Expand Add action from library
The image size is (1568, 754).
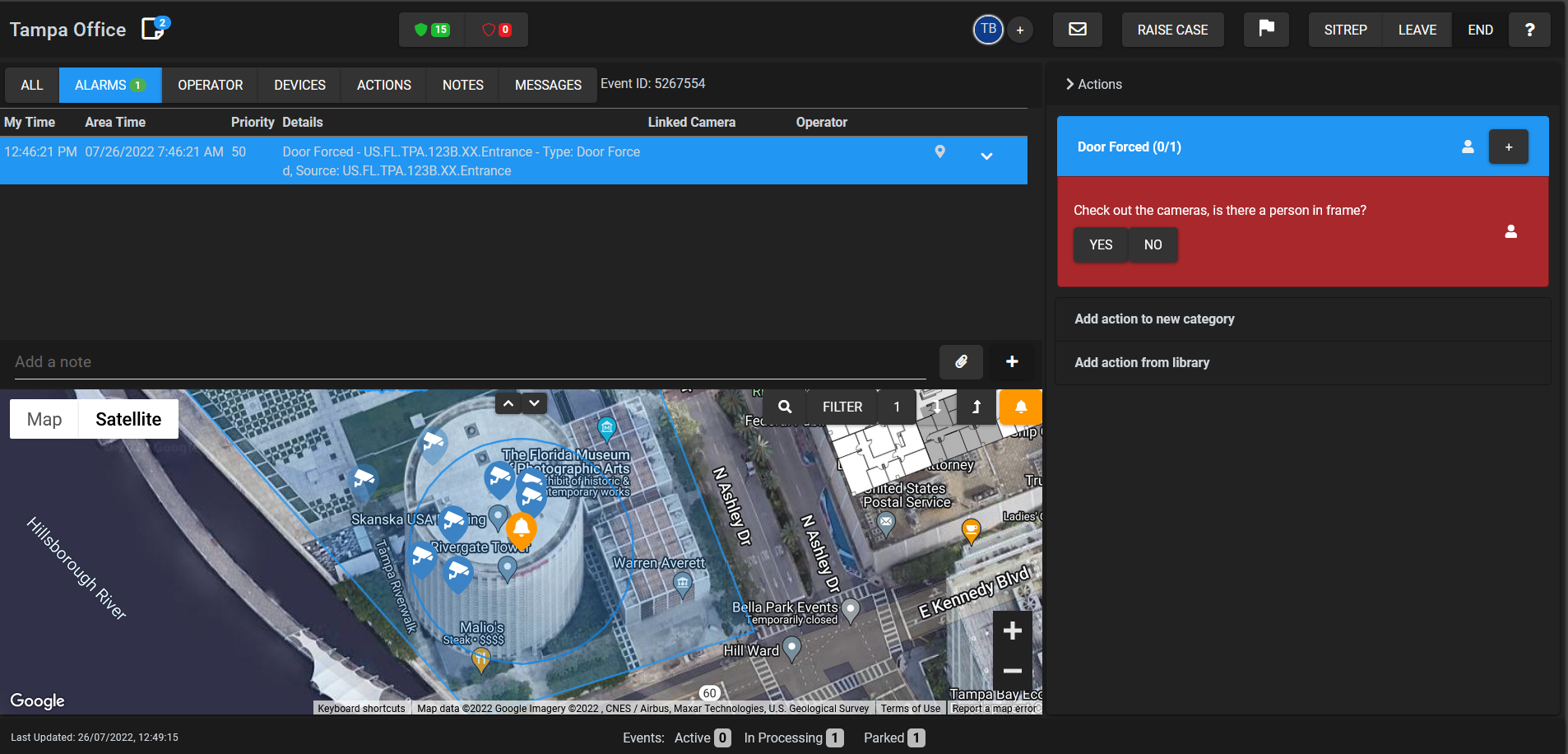pos(1302,363)
